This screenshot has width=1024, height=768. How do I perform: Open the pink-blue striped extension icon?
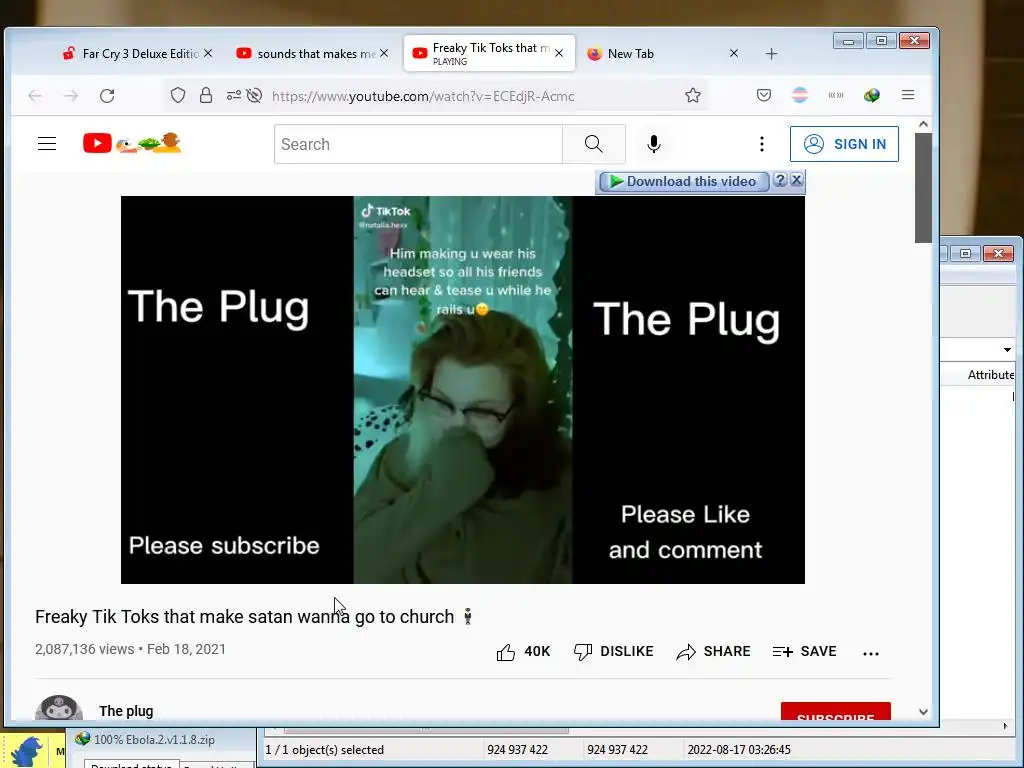pyautogui.click(x=800, y=96)
